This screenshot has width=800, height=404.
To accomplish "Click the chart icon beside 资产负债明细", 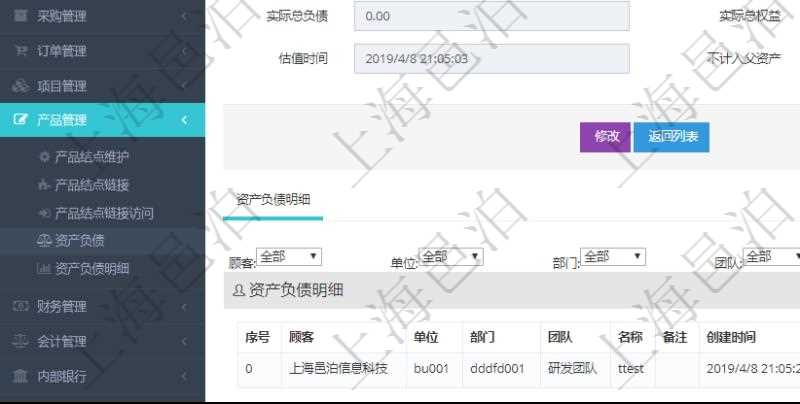I will (44, 268).
